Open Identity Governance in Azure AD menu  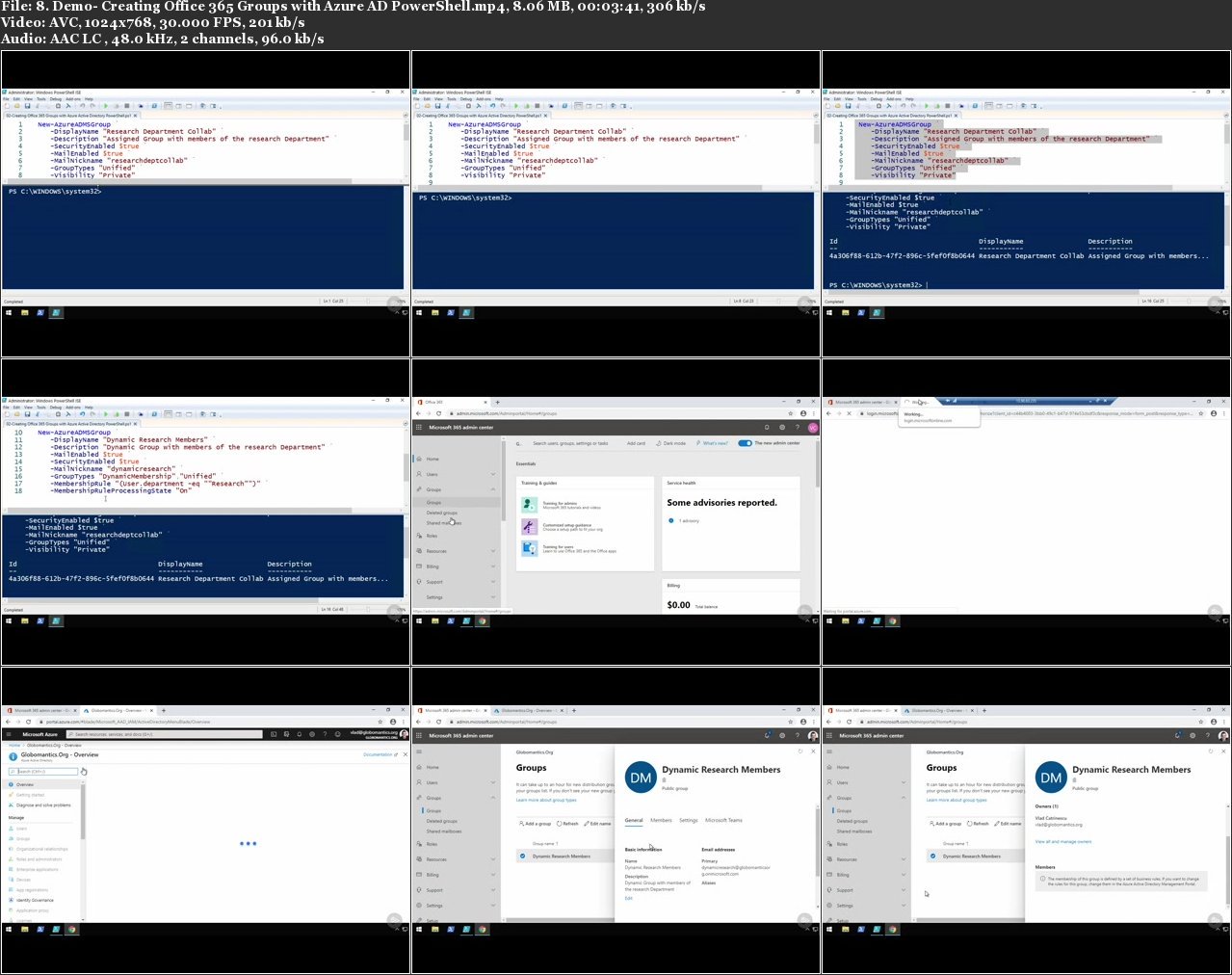tap(35, 900)
